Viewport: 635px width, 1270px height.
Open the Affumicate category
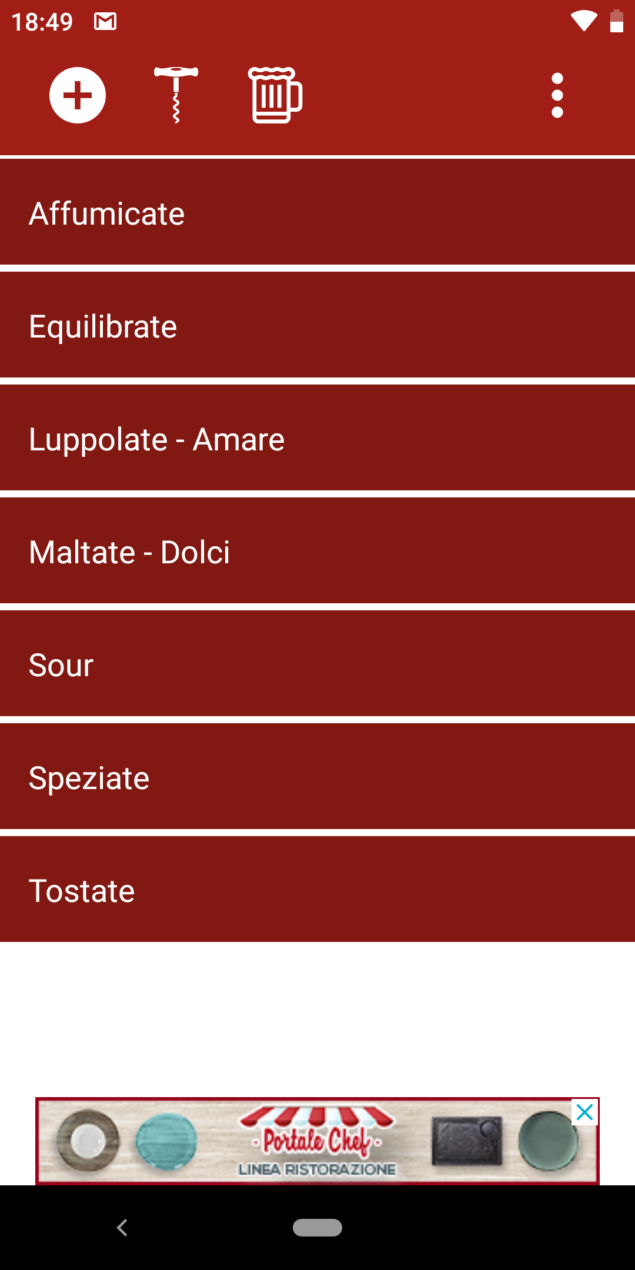[x=317, y=213]
